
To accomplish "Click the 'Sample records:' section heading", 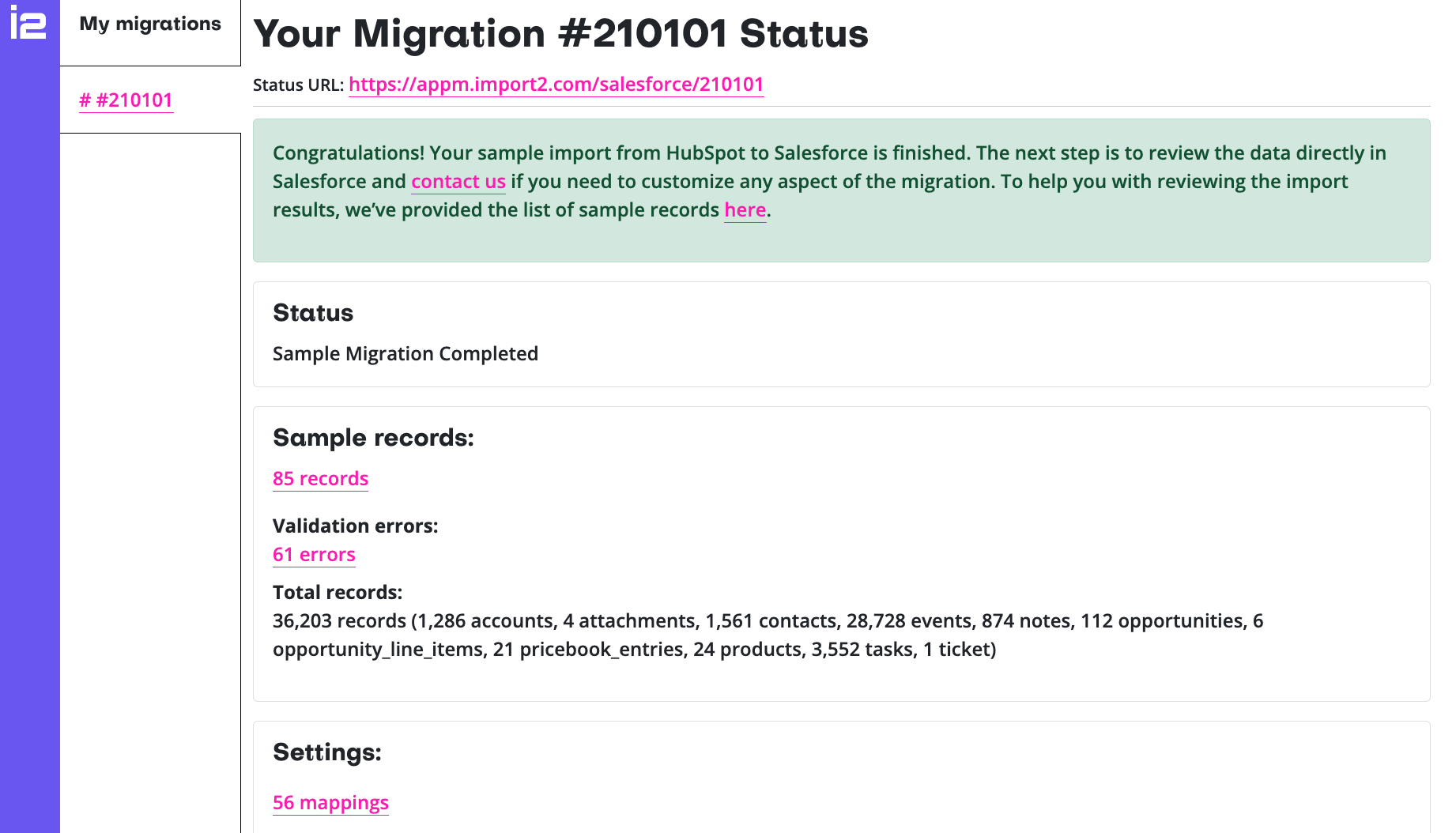I will pos(373,438).
